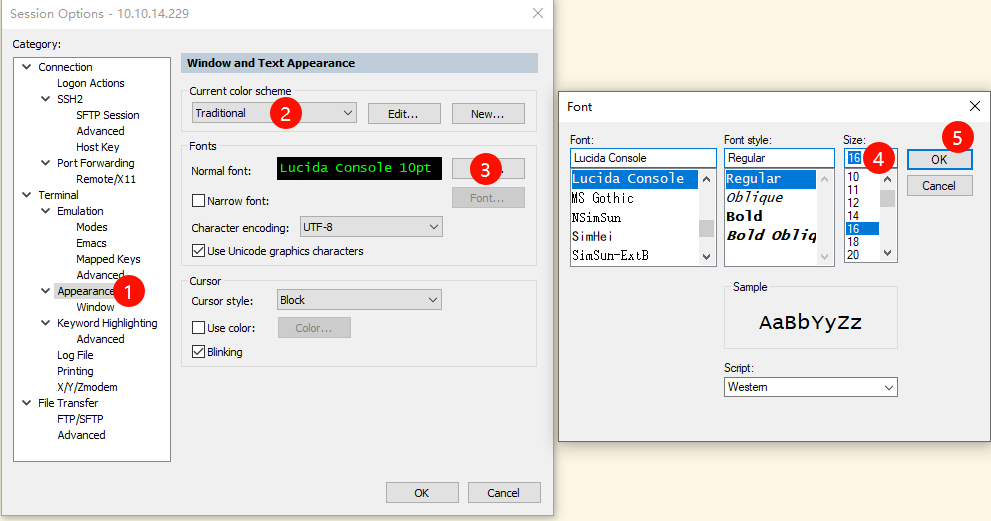The height and width of the screenshot is (521, 991).
Task: Enable the cursor Use color checkbox
Action: tap(198, 328)
